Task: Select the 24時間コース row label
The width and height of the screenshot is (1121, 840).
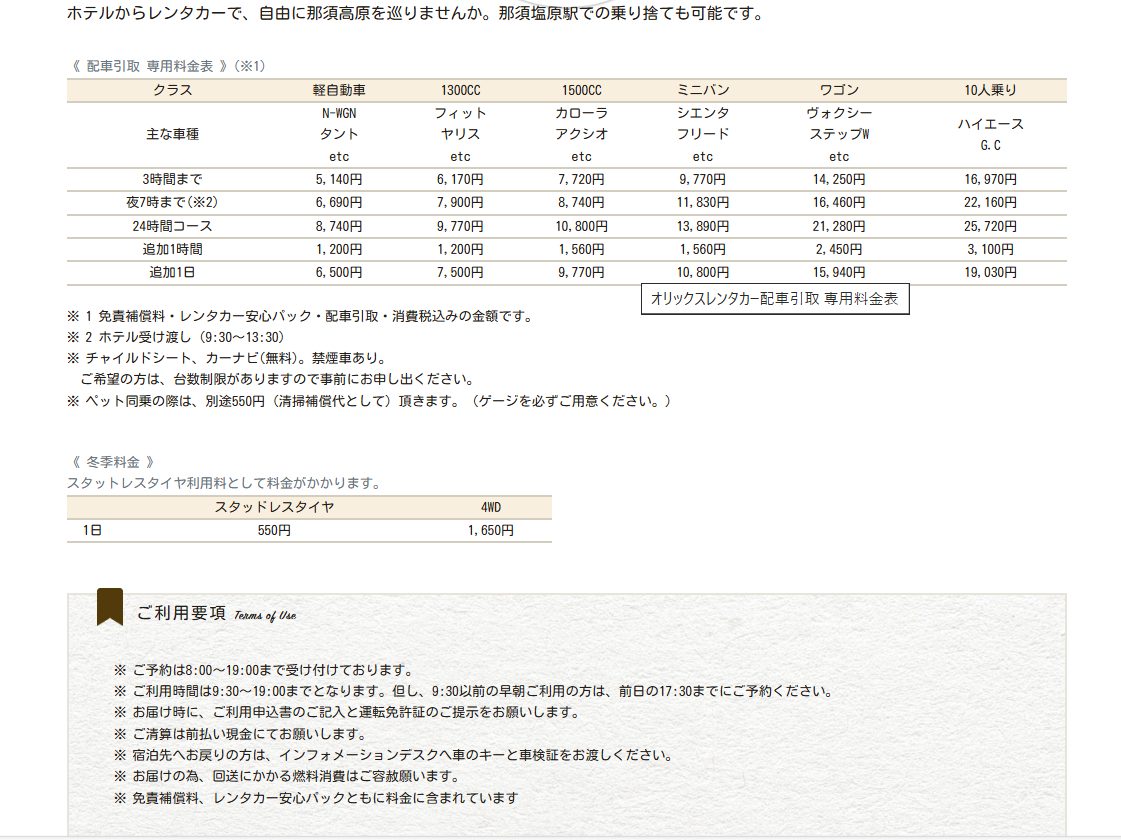Action: click(172, 226)
